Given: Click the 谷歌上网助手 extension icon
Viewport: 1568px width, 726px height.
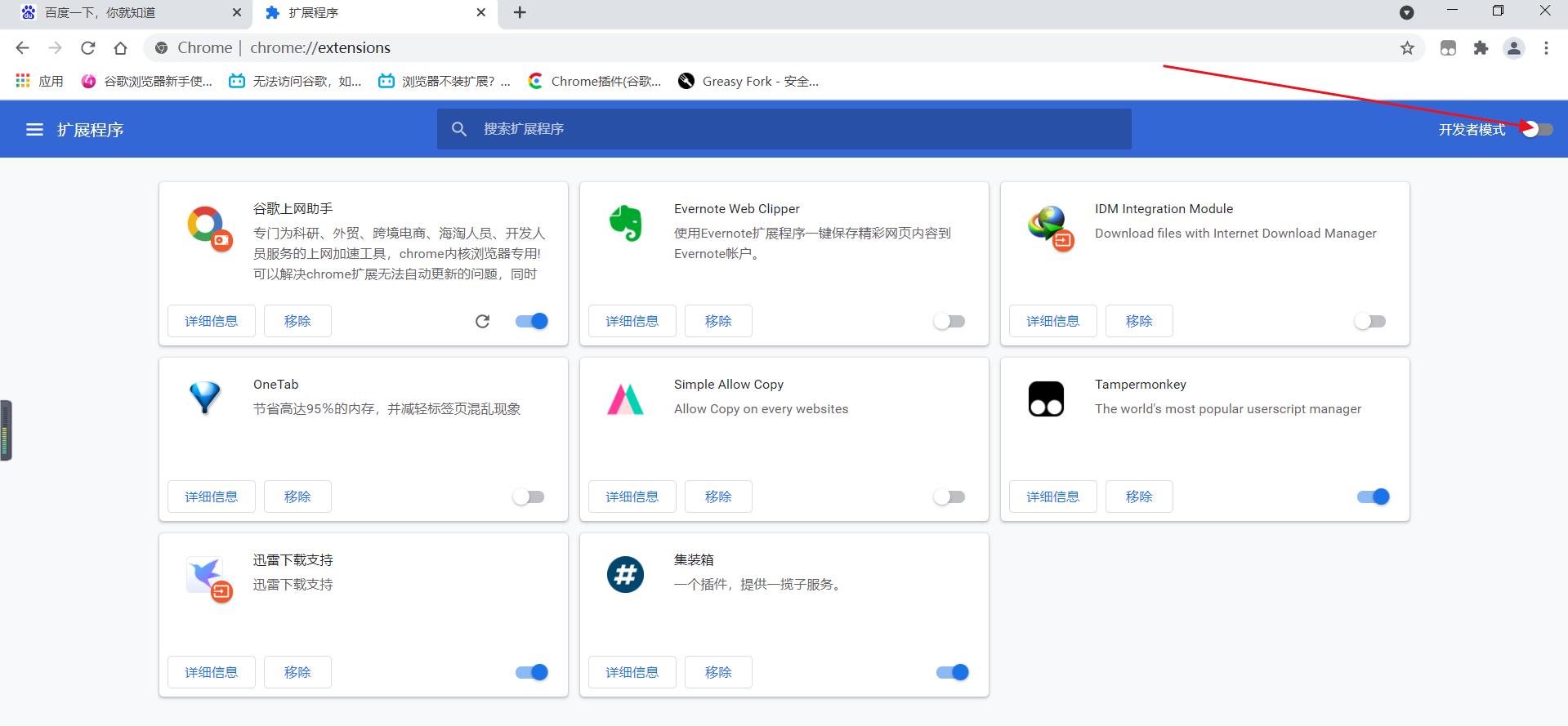Looking at the screenshot, I should click(x=209, y=228).
